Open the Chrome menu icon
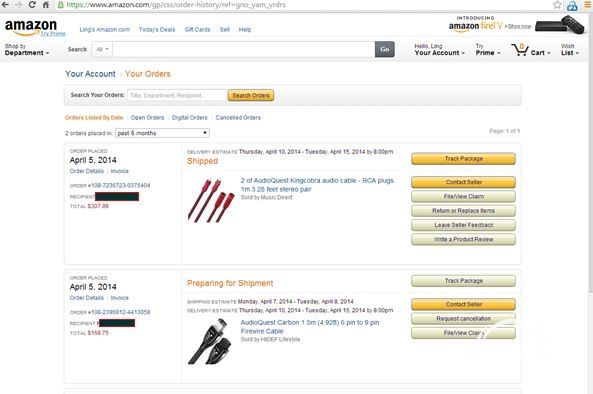This screenshot has height=394, width=593. pyautogui.click(x=587, y=5)
